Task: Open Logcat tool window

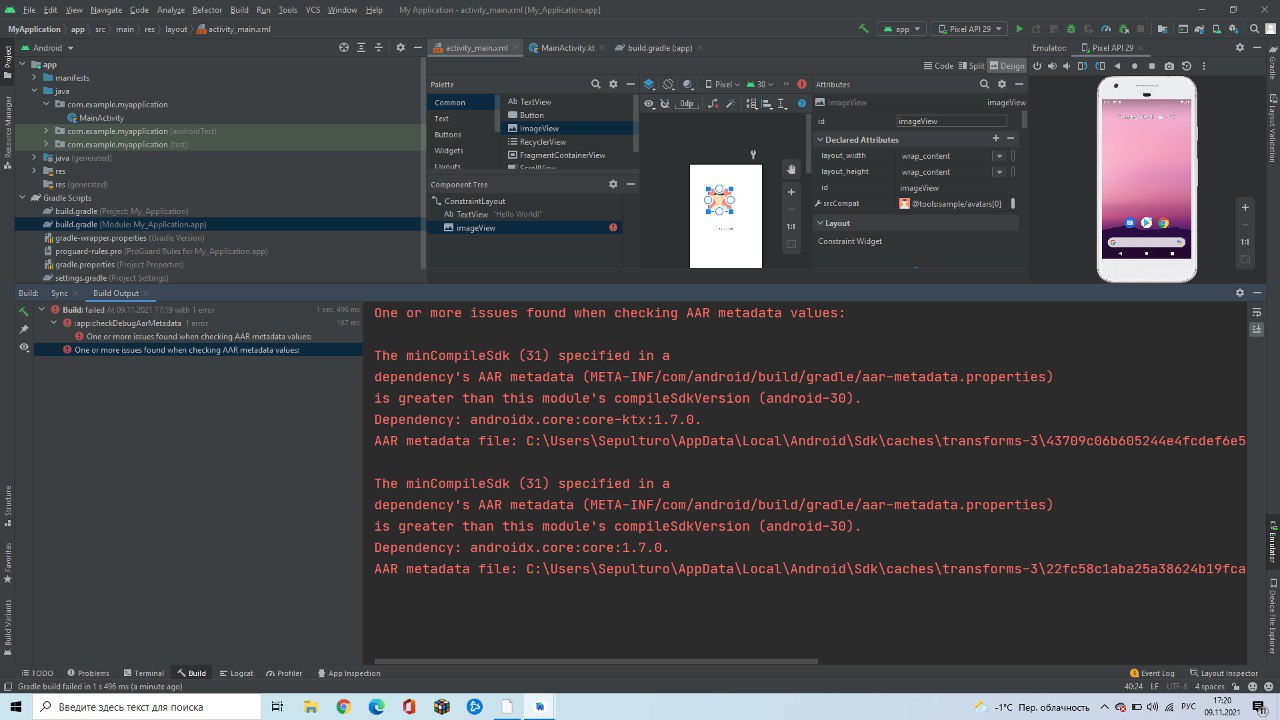Action: [x=236, y=673]
